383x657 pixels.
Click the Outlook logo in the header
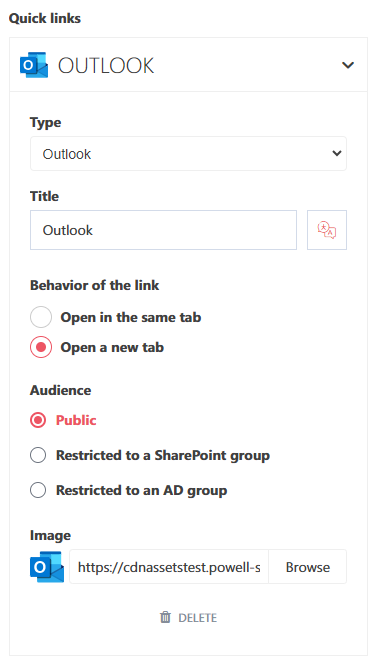coord(34,65)
